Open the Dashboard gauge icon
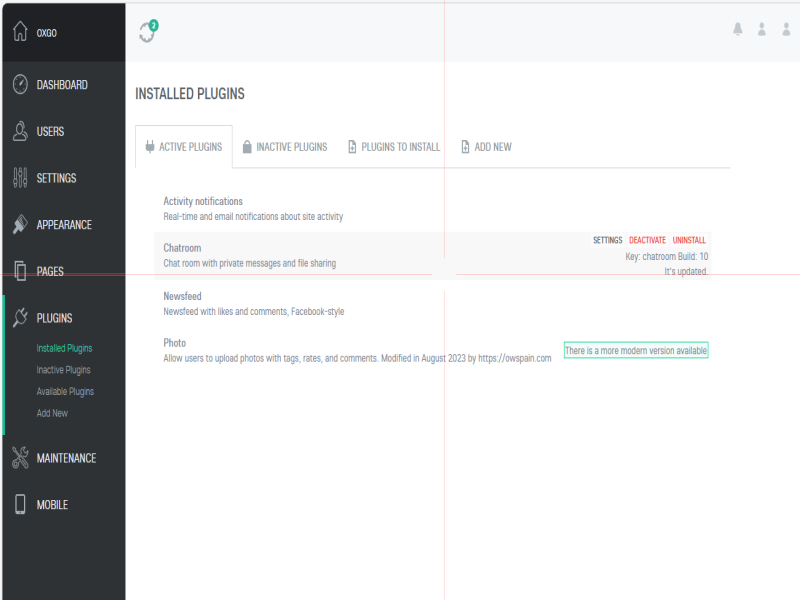Image resolution: width=800 pixels, height=600 pixels. pyautogui.click(x=20, y=85)
